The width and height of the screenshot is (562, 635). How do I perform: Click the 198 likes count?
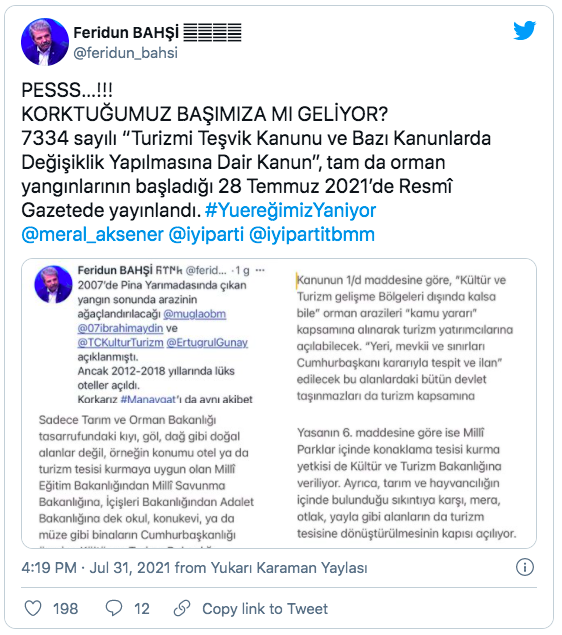click(x=66, y=609)
